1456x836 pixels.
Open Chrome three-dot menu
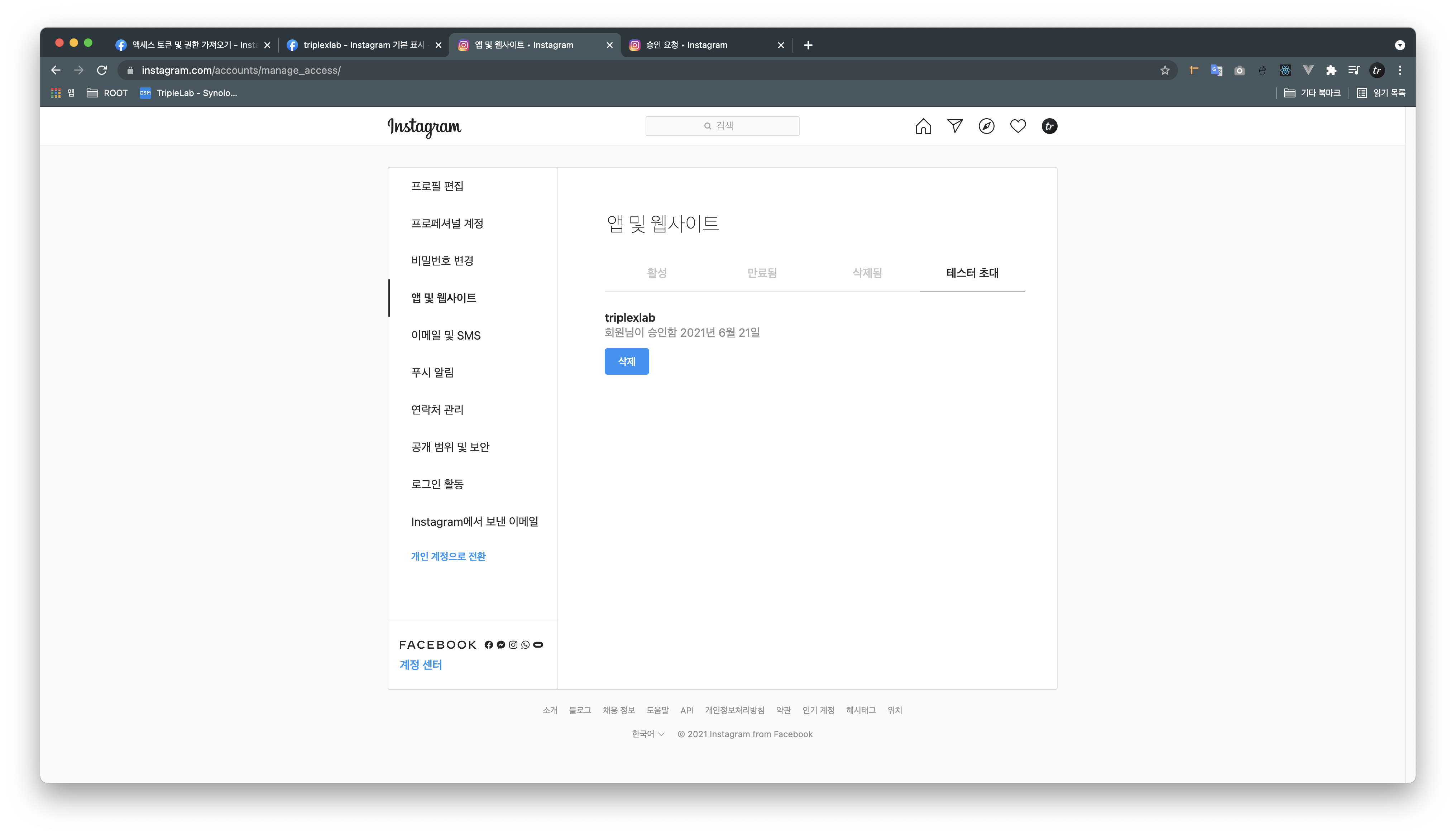pyautogui.click(x=1400, y=71)
